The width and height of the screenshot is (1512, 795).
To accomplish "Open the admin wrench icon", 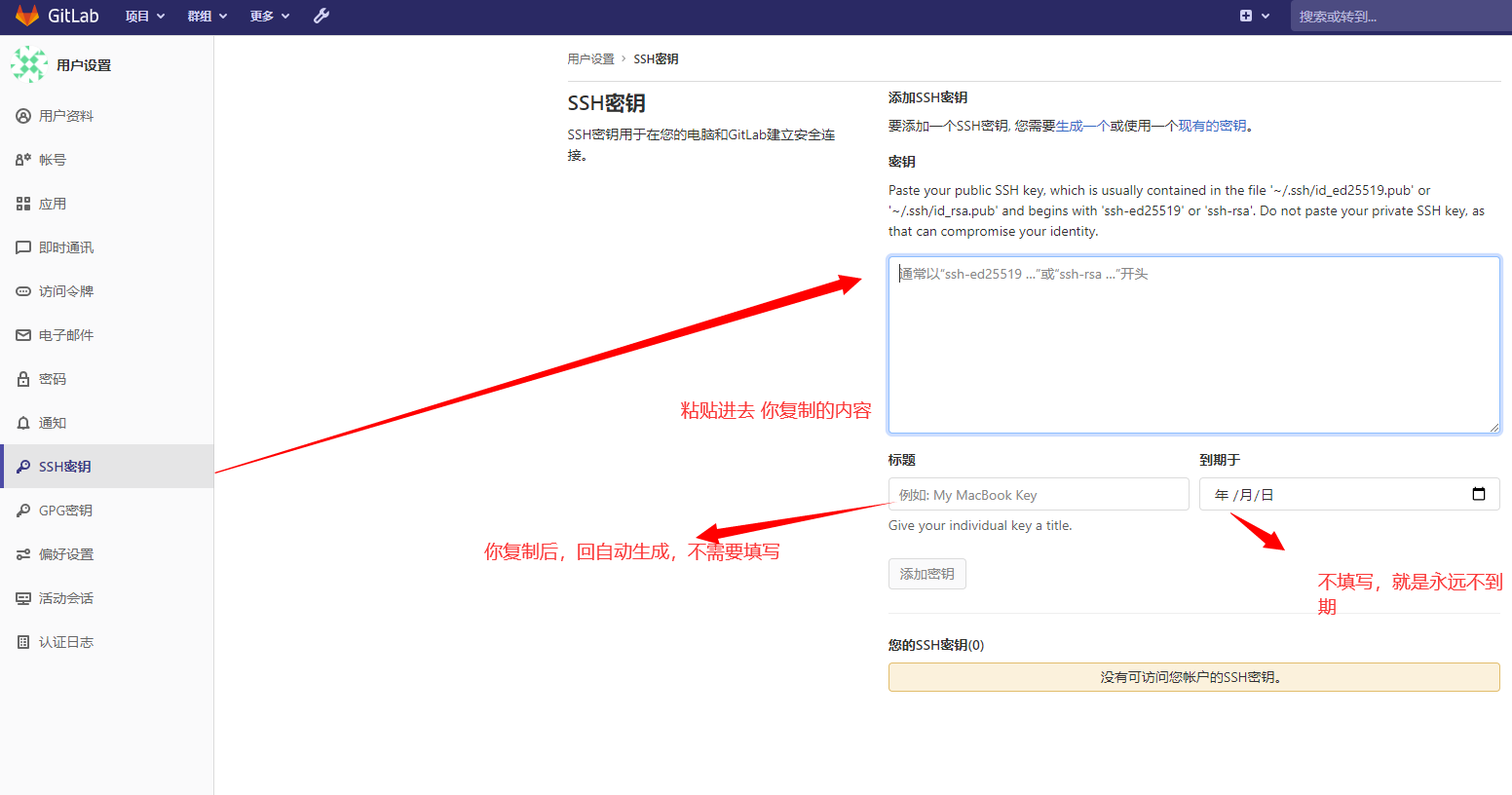I will 321,16.
